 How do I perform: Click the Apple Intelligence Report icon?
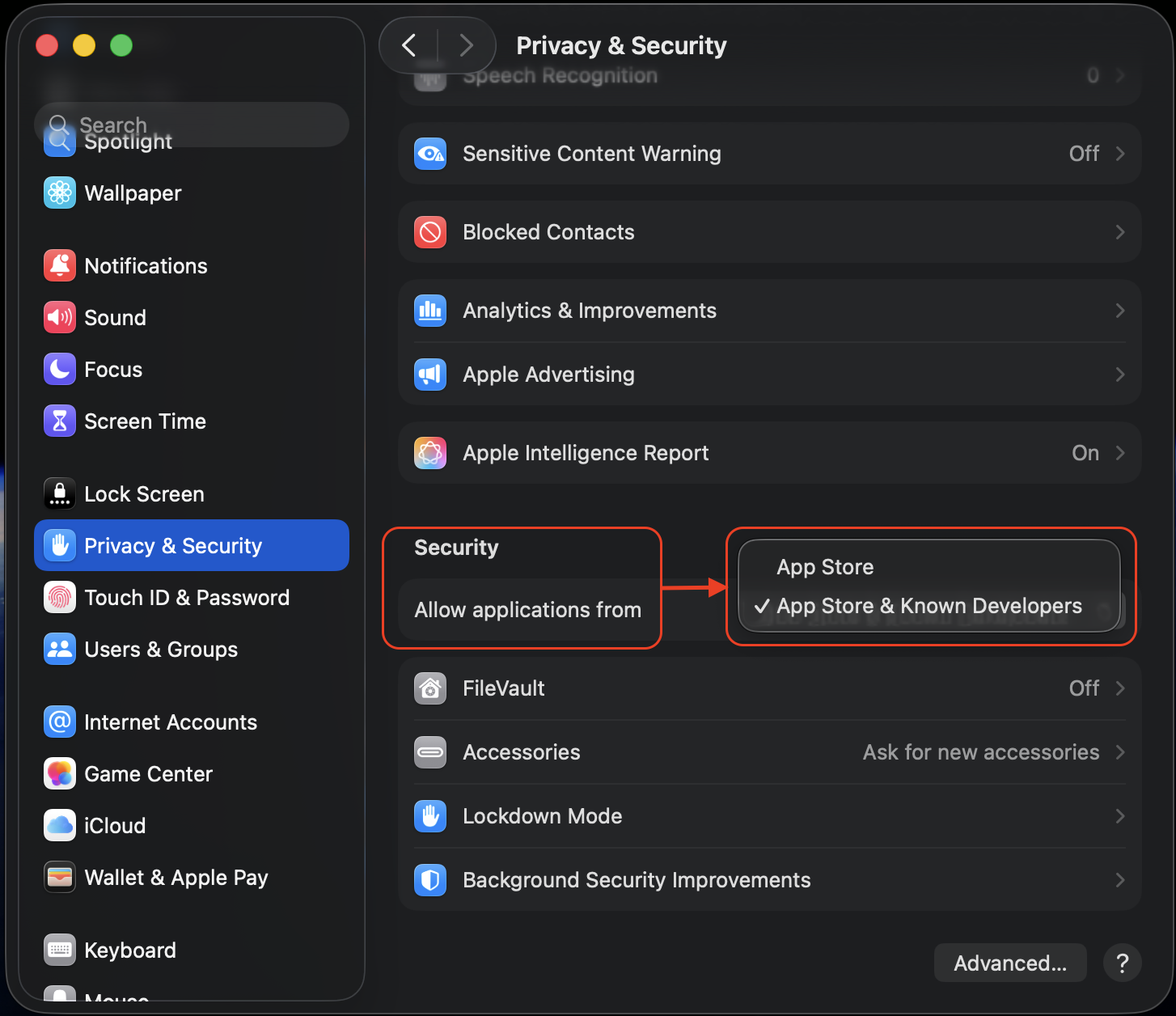coord(430,453)
